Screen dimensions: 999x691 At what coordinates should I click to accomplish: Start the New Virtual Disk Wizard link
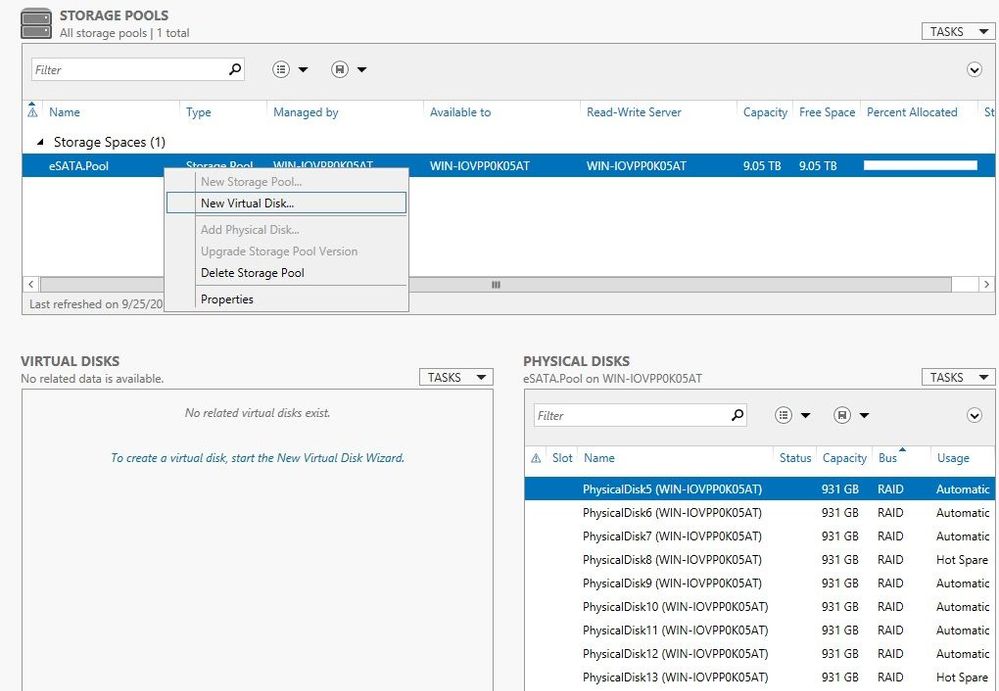pos(257,457)
